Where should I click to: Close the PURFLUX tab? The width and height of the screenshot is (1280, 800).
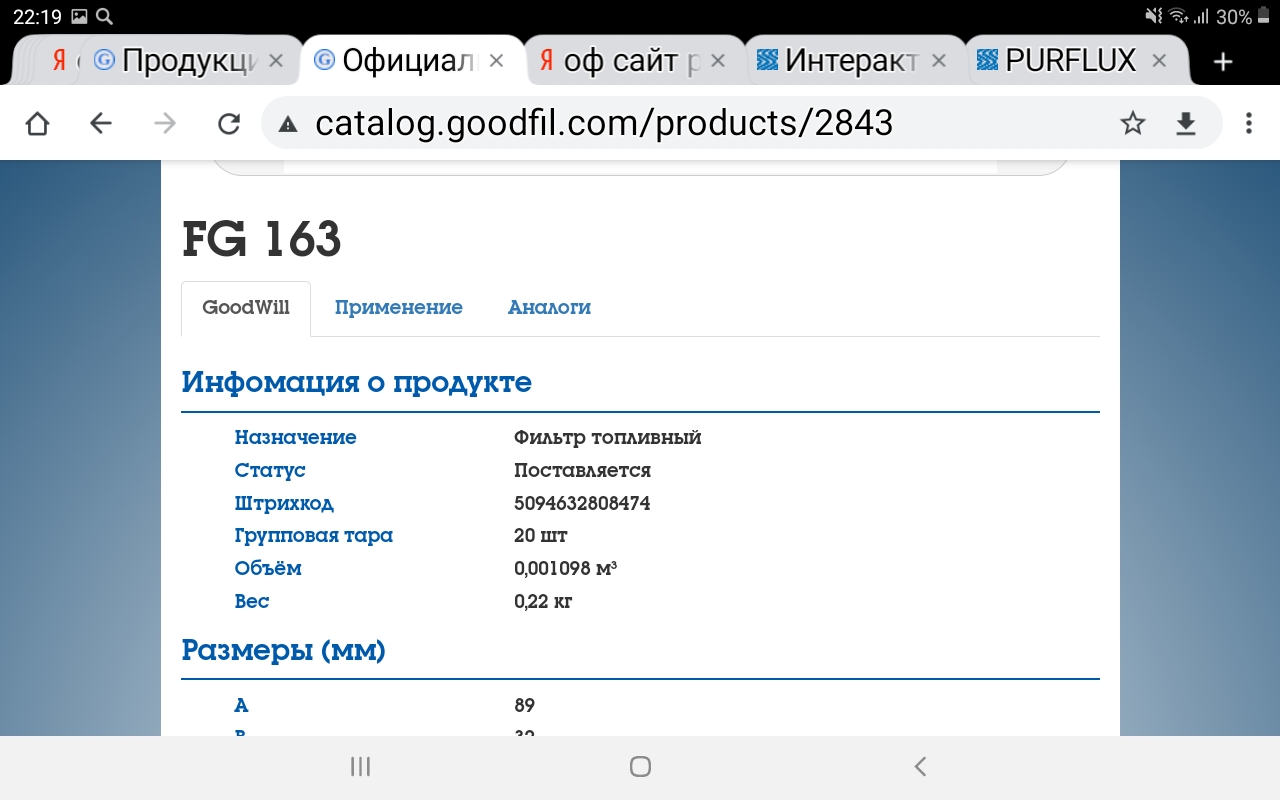click(x=1159, y=61)
